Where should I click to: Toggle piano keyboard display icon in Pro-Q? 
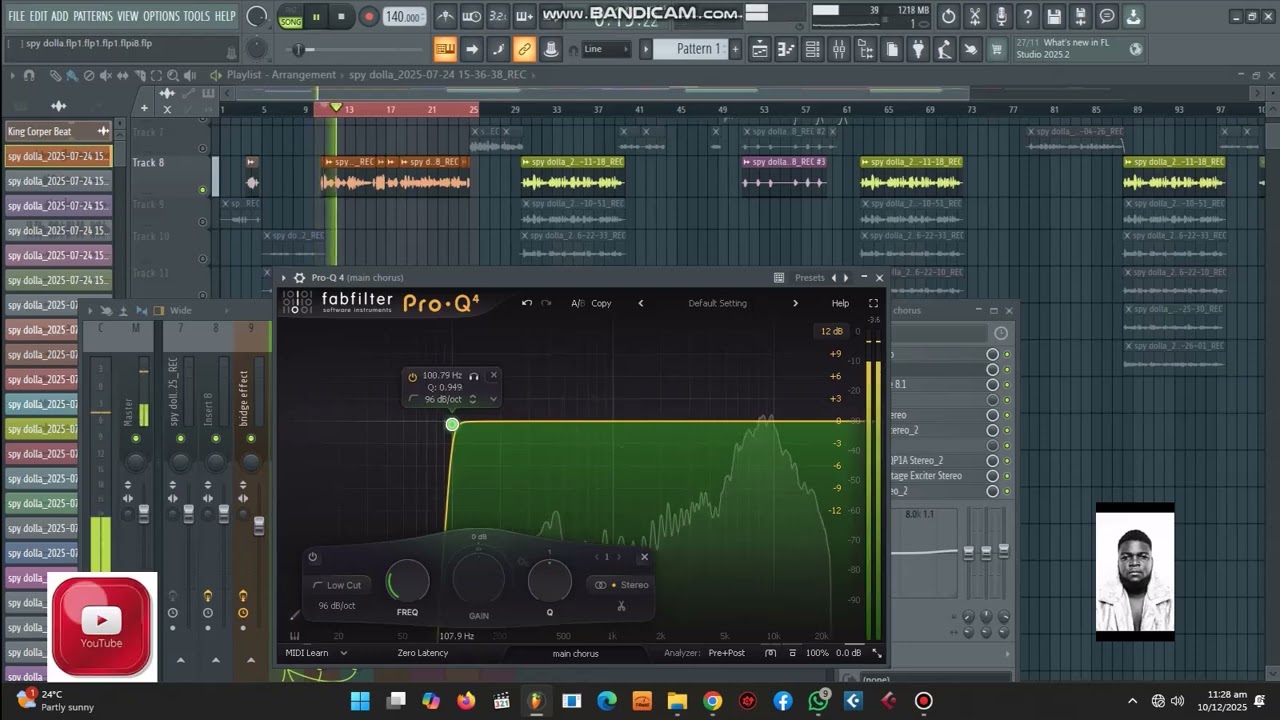pyautogui.click(x=294, y=636)
